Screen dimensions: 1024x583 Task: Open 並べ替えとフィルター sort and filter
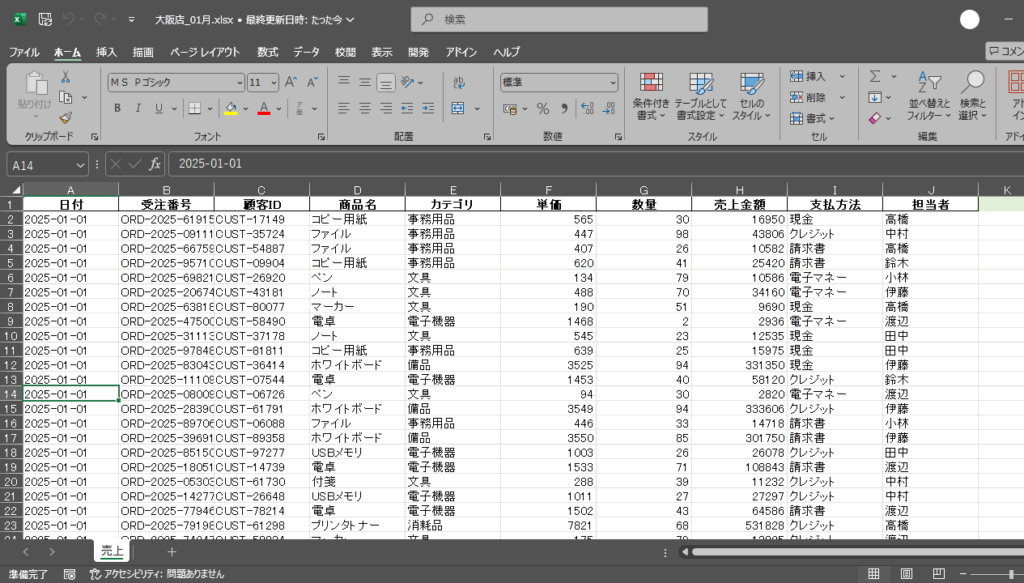(929, 96)
